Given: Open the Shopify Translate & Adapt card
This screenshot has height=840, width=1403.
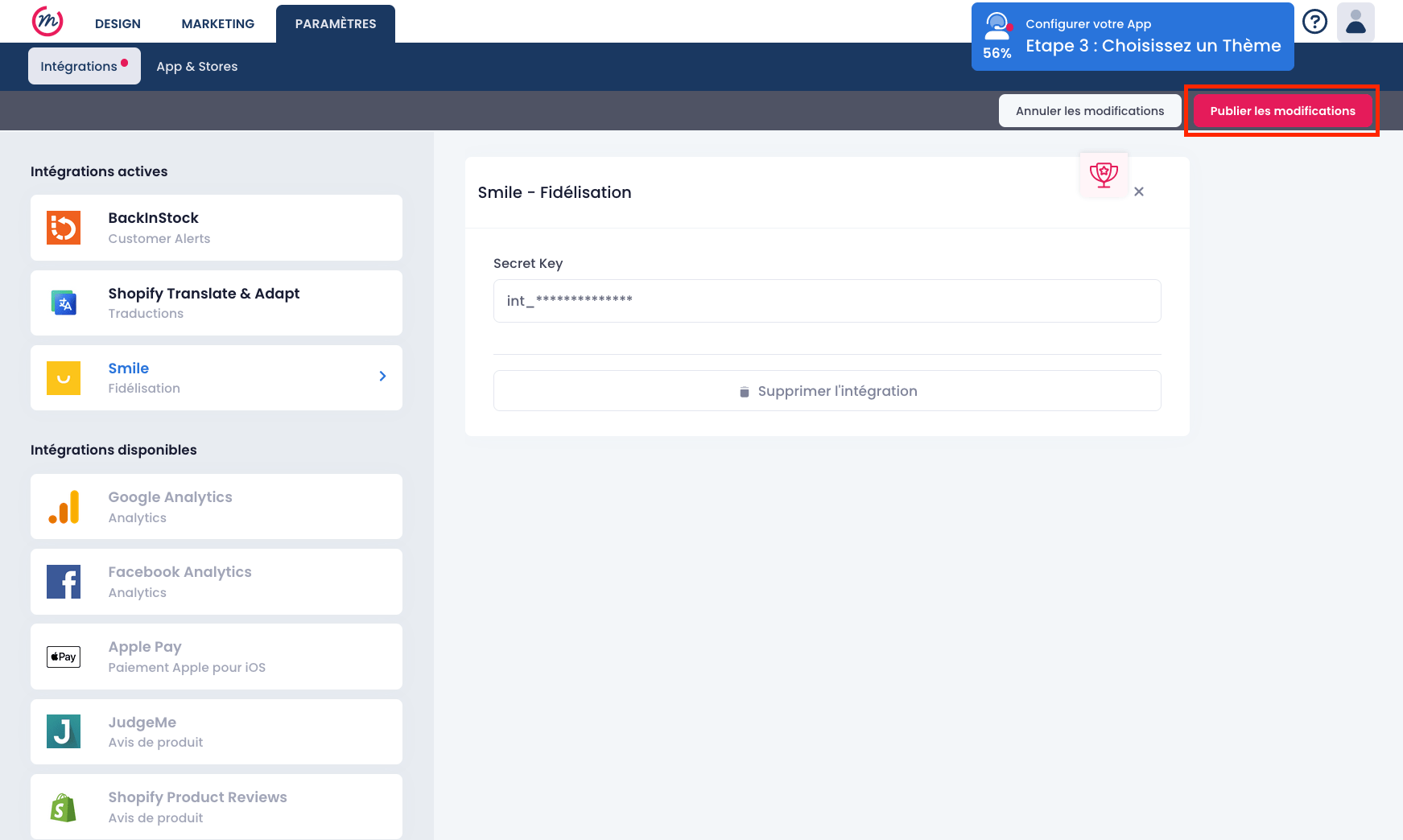Looking at the screenshot, I should pyautogui.click(x=217, y=303).
